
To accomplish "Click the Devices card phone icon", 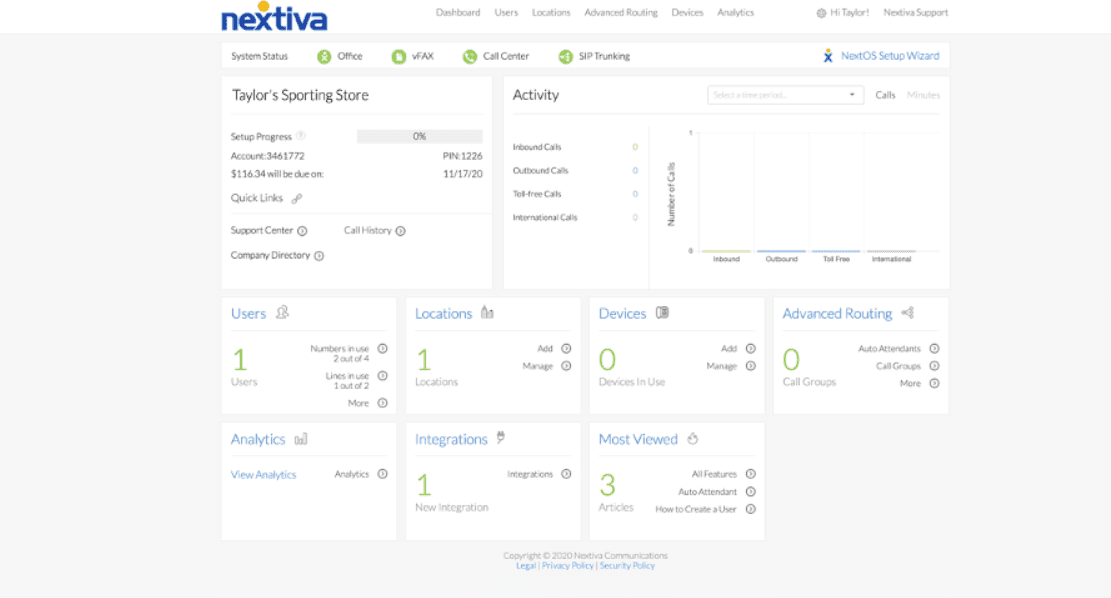I will tap(662, 312).
